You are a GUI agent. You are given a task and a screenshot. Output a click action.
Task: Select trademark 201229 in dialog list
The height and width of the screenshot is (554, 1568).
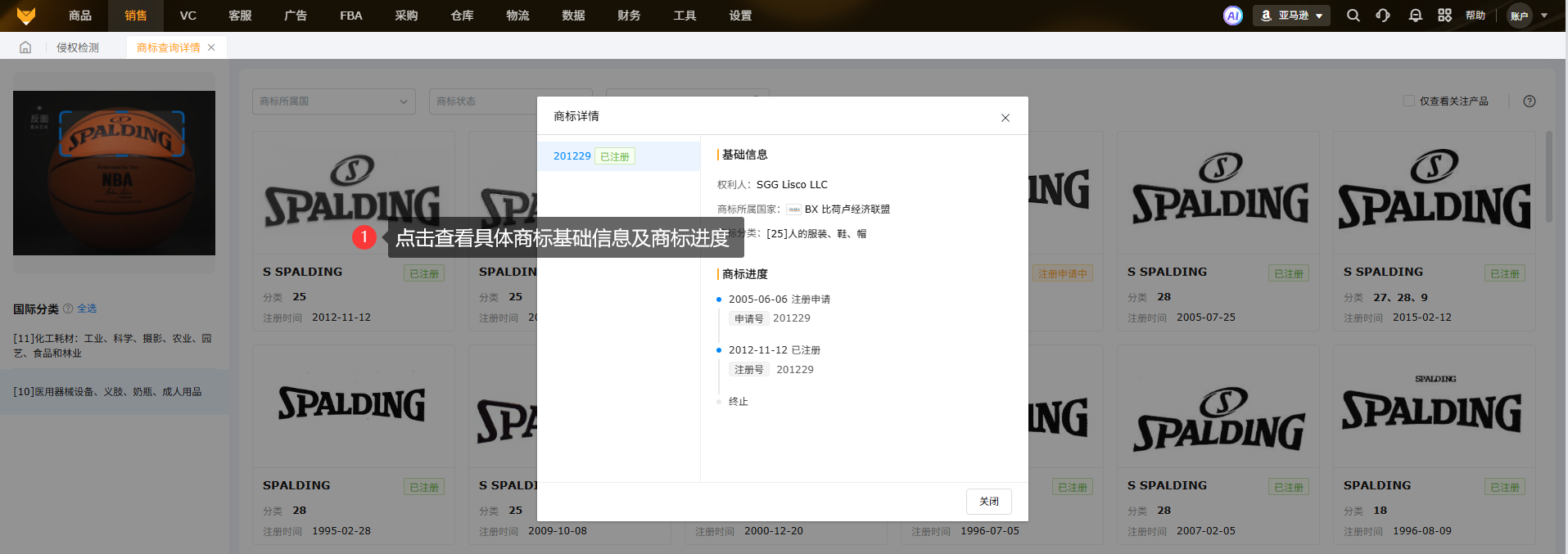click(572, 156)
